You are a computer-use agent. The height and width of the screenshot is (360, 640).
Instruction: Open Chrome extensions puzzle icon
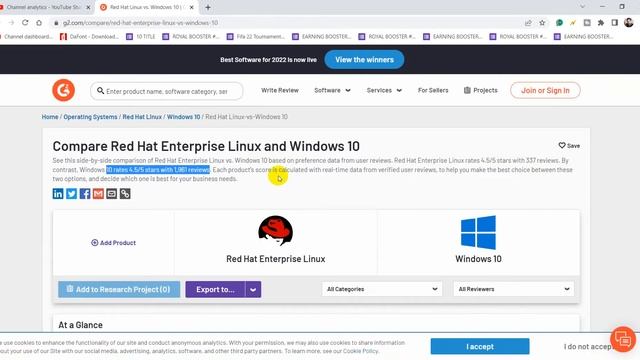[601, 23]
